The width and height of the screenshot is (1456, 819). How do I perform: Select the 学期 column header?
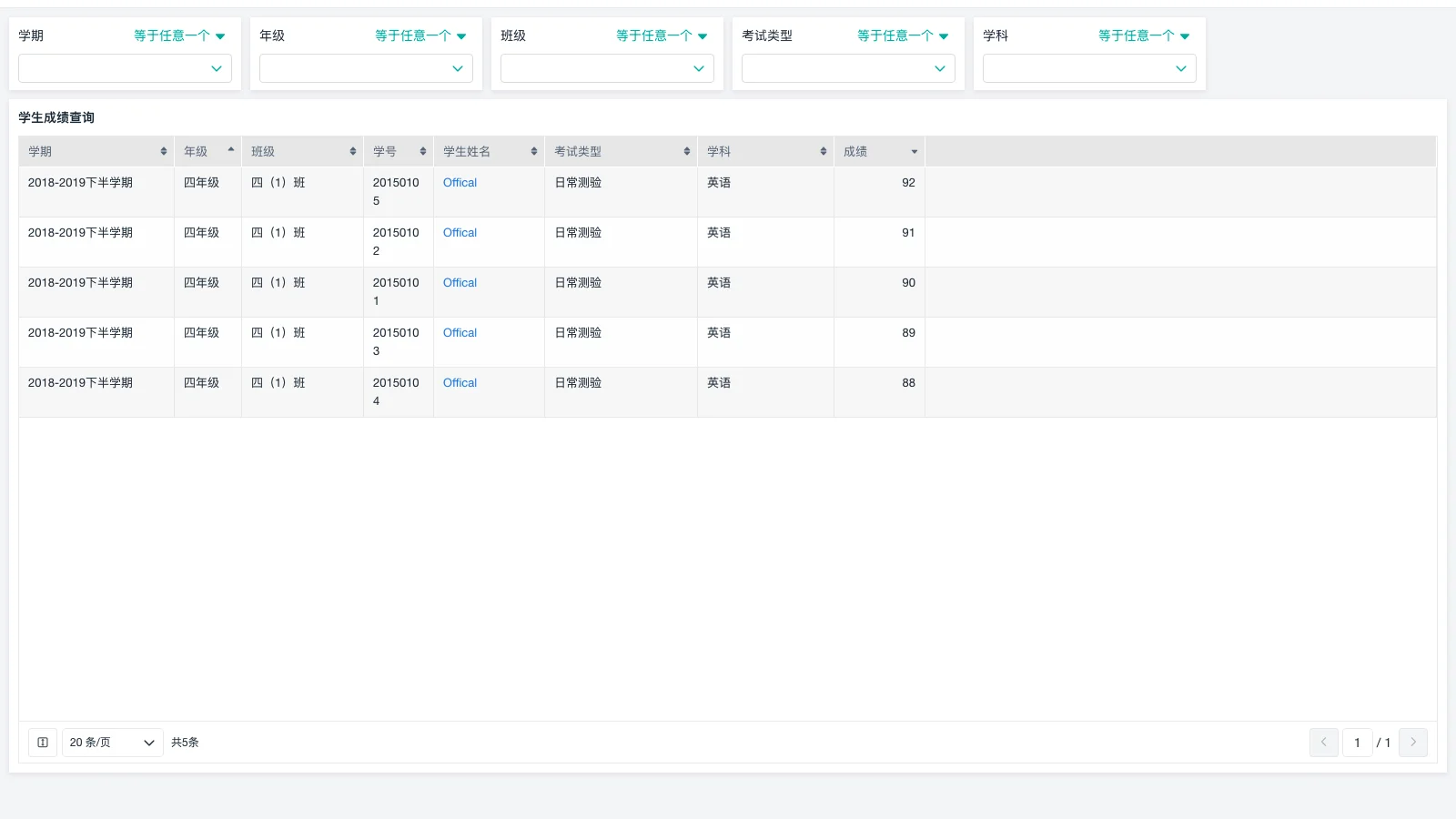[40, 151]
